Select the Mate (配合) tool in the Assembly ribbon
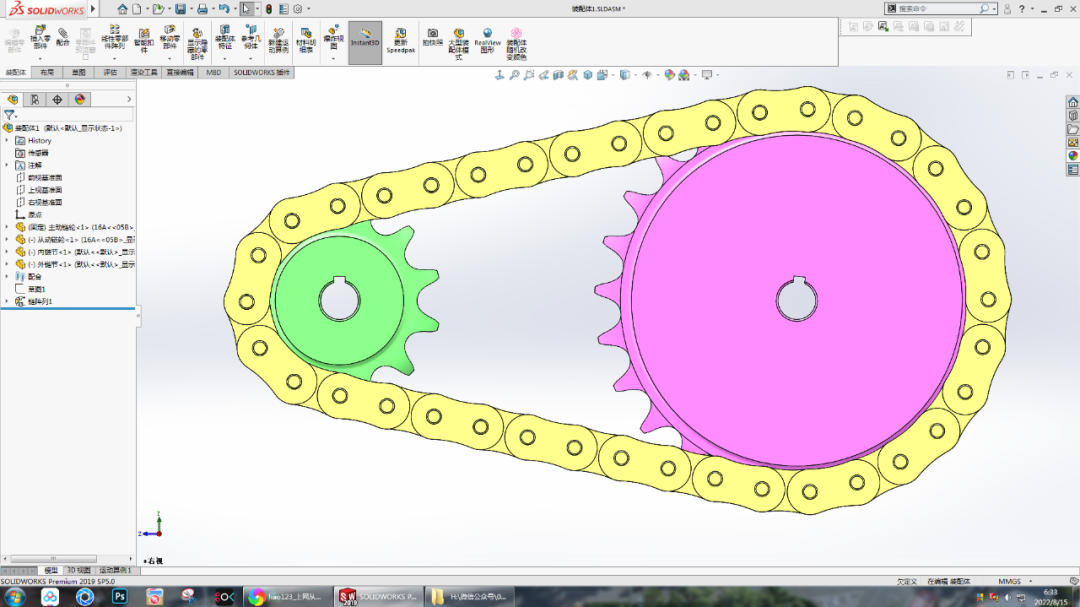 [x=62, y=38]
